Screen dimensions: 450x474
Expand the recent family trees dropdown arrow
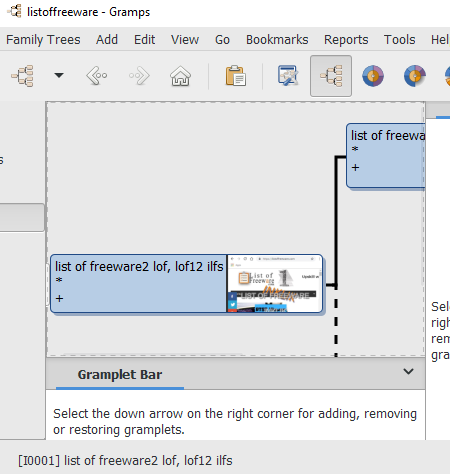point(59,76)
